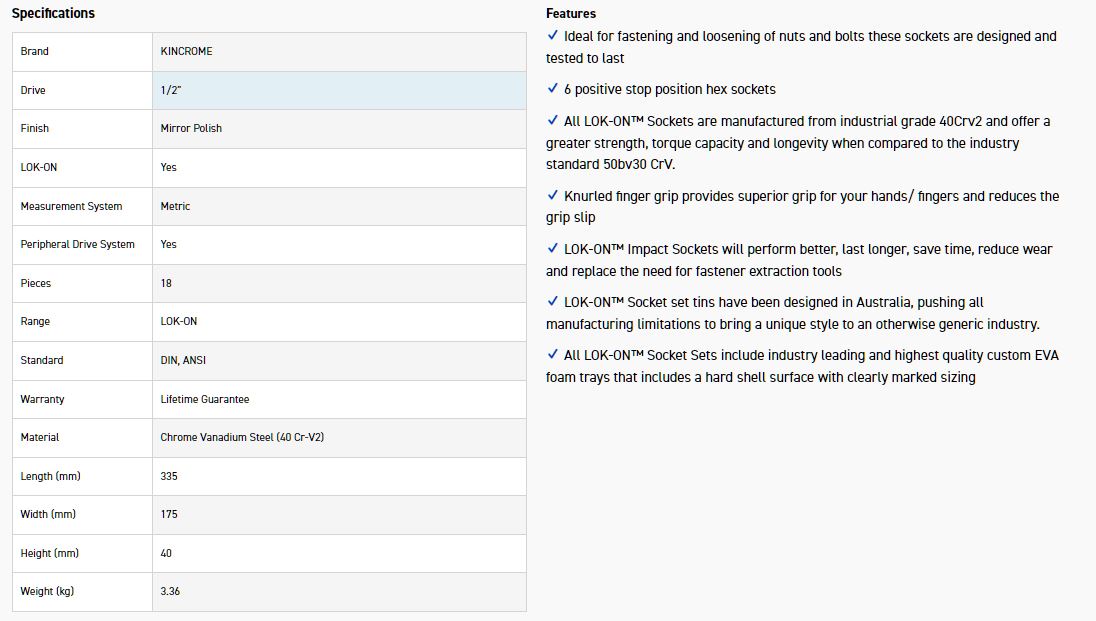Click the Chrome Vanadium Steel material value
The image size is (1096, 621).
(242, 437)
